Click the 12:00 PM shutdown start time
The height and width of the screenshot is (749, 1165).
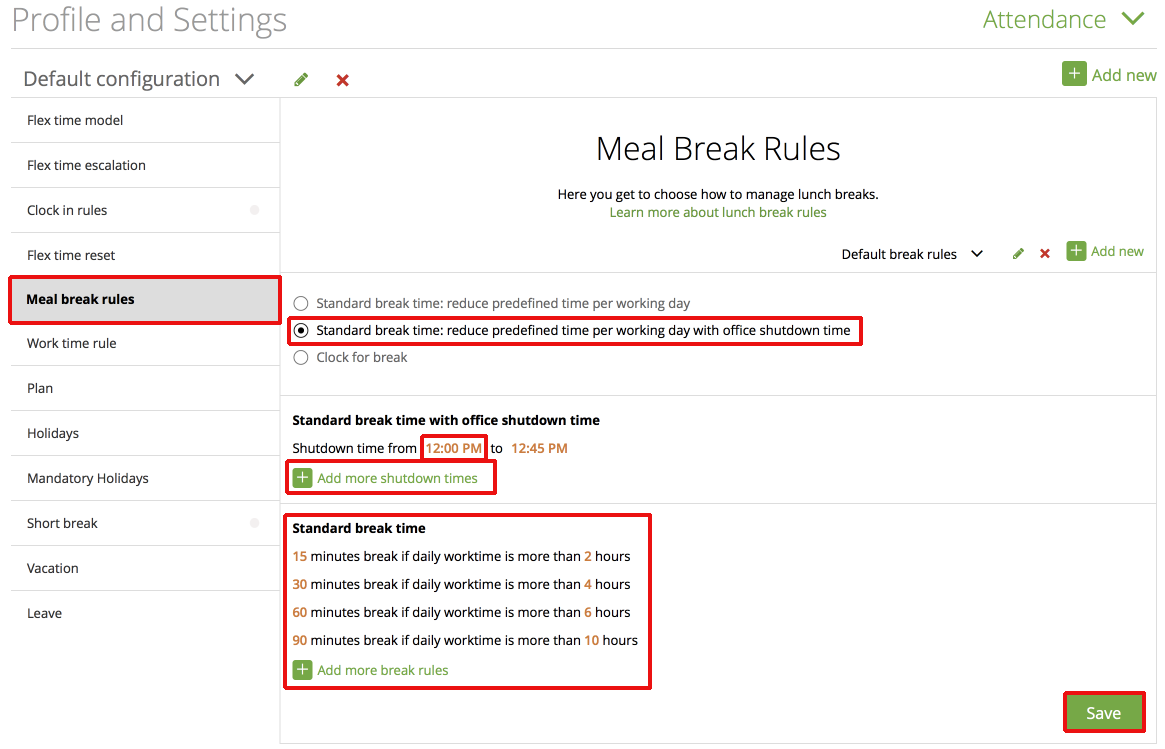coord(453,448)
